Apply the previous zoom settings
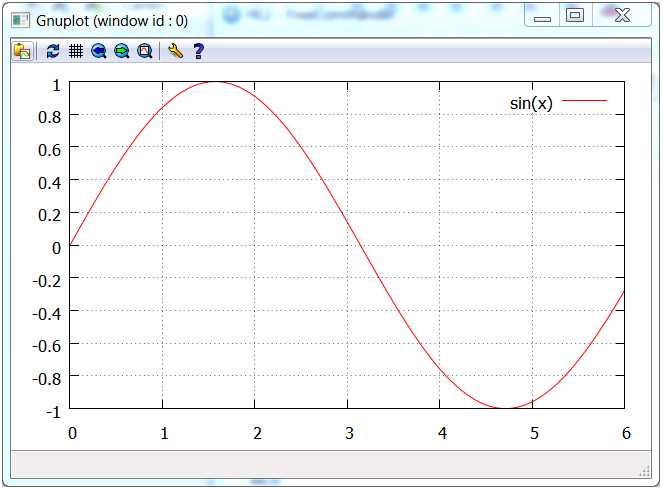This screenshot has height=490, width=663. click(x=99, y=51)
